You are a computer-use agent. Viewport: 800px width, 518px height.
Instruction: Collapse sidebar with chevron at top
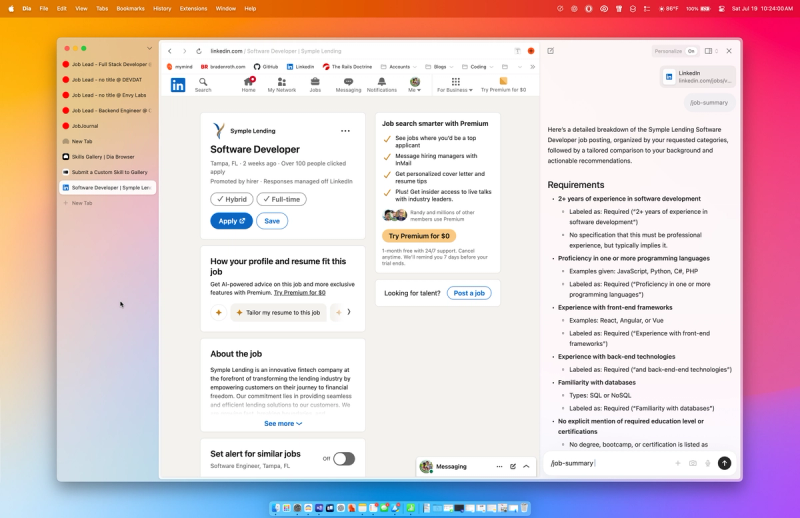(149, 48)
